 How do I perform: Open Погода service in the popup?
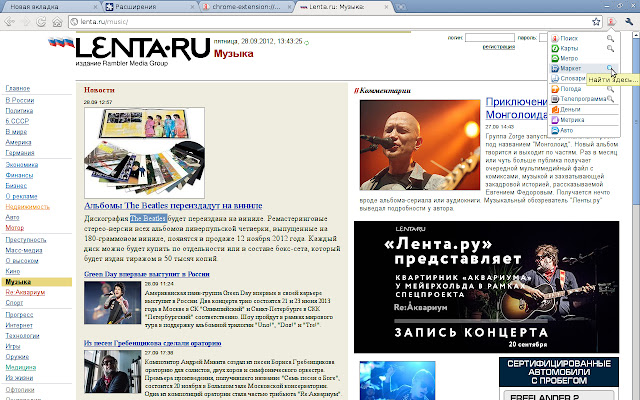pos(570,89)
